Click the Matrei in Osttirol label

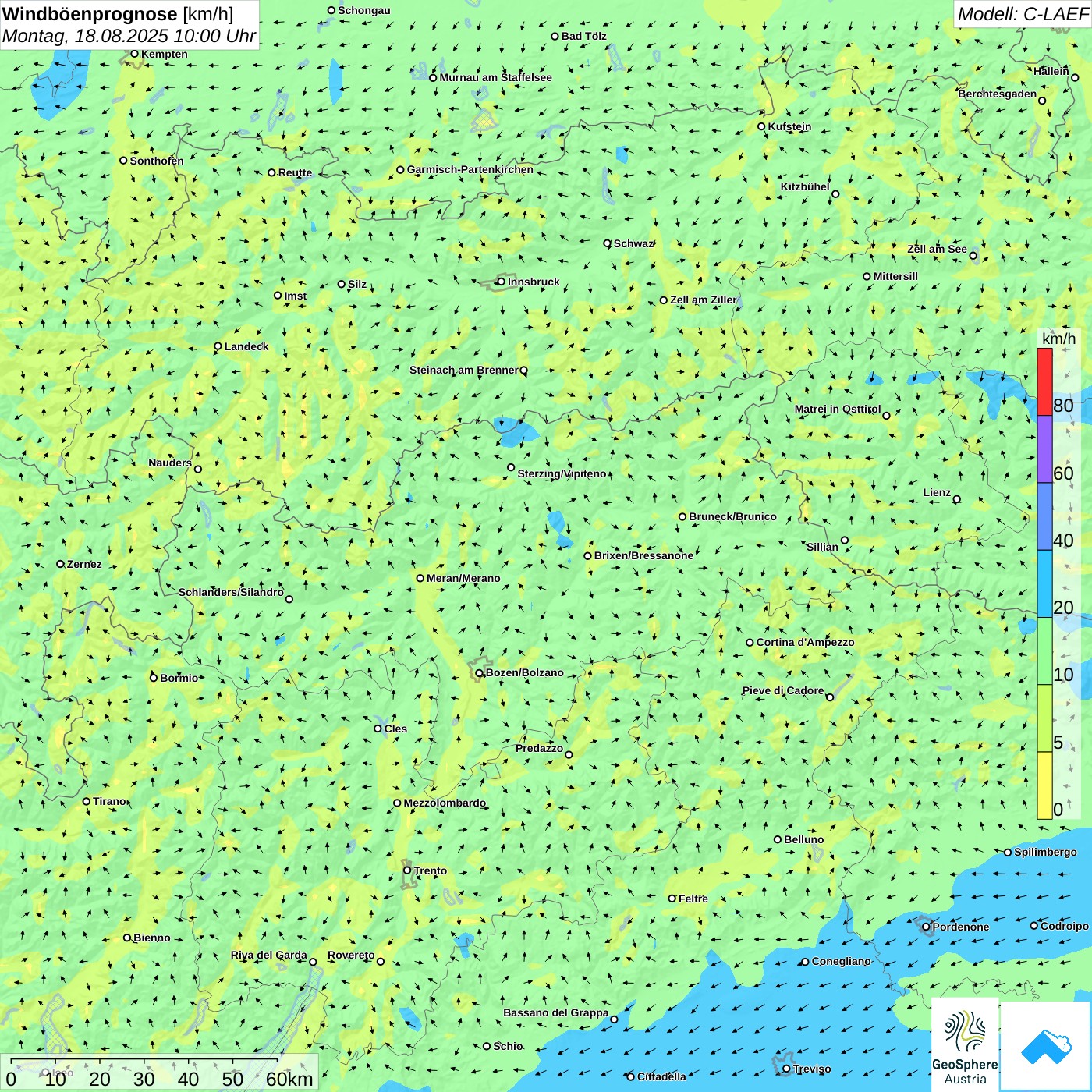(838, 409)
